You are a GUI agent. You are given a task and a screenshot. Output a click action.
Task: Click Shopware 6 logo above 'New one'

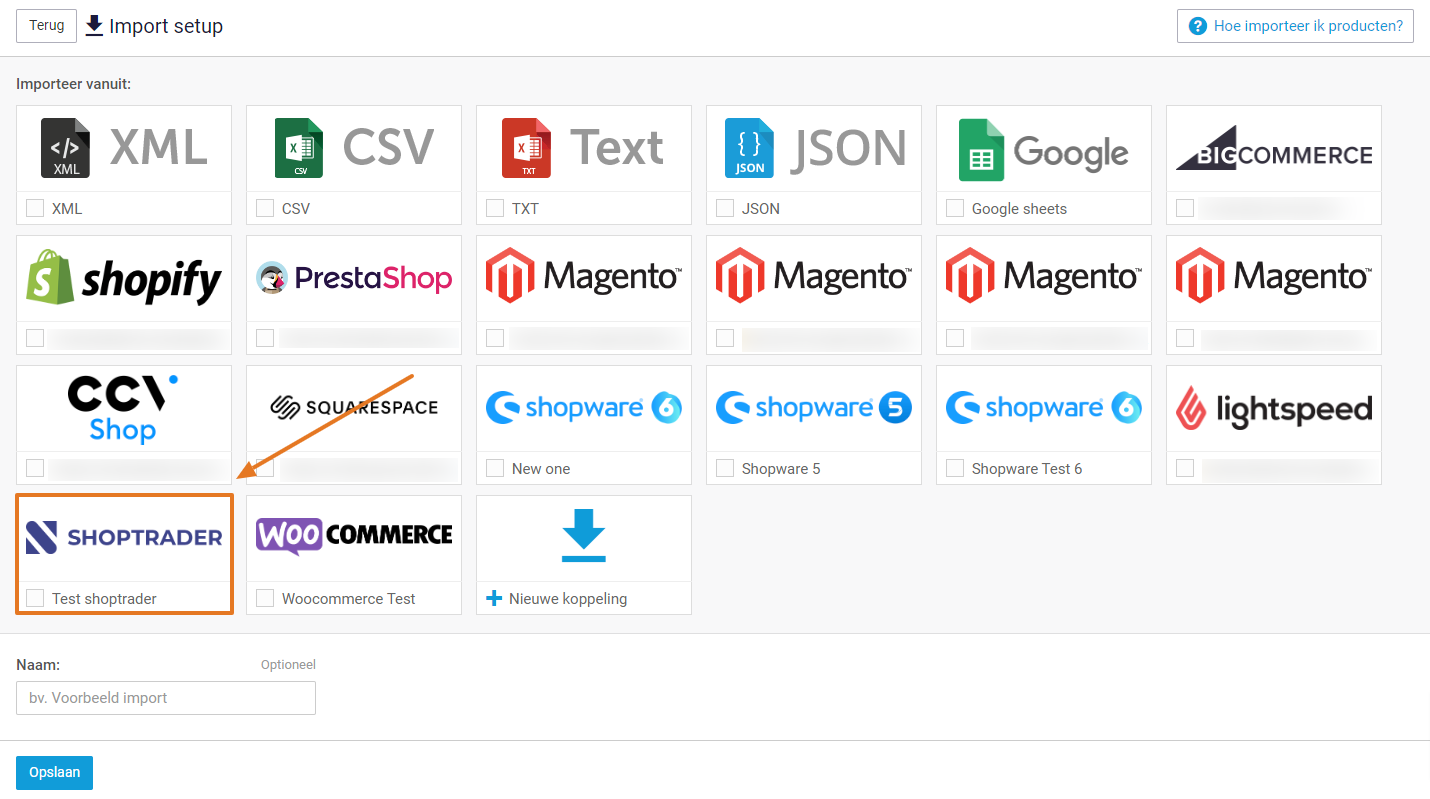click(584, 408)
